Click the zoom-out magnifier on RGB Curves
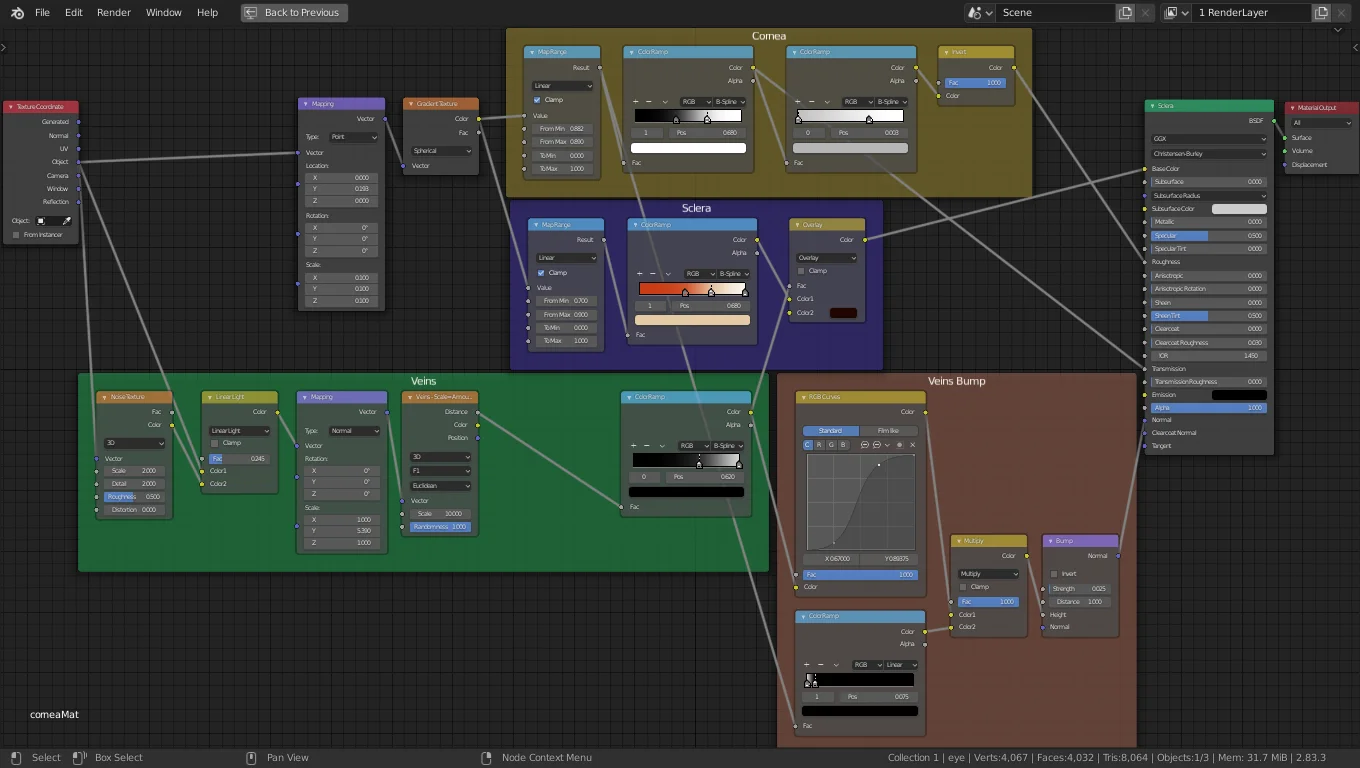Image resolution: width=1360 pixels, height=768 pixels. [877, 444]
